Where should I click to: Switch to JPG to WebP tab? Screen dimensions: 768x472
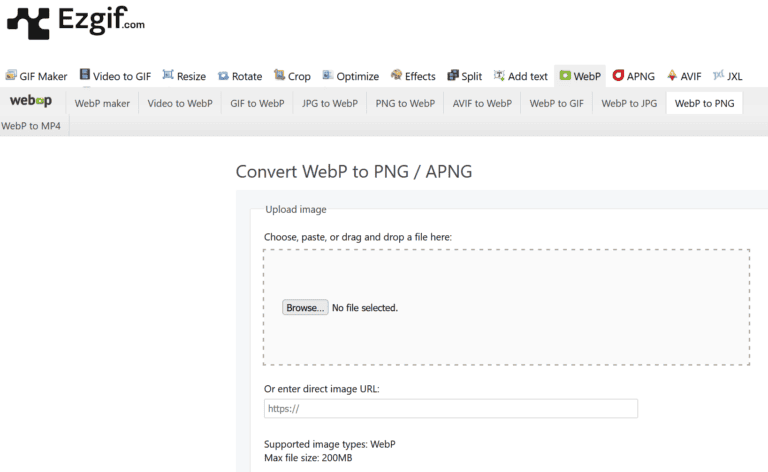(x=330, y=103)
